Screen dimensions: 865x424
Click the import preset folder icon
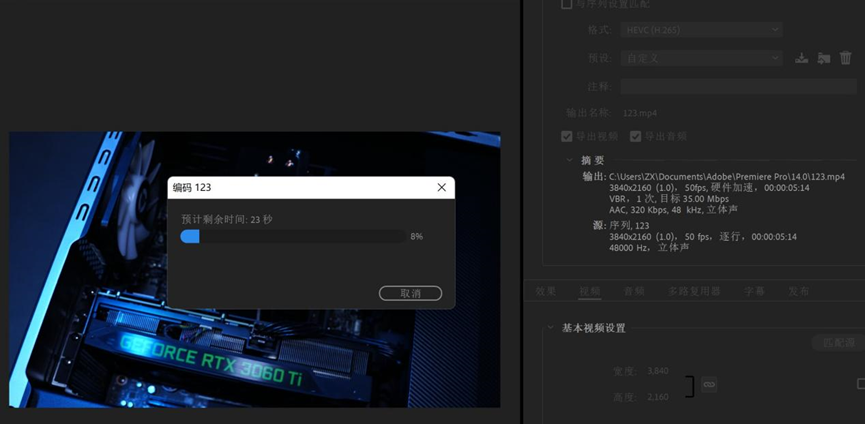(824, 58)
